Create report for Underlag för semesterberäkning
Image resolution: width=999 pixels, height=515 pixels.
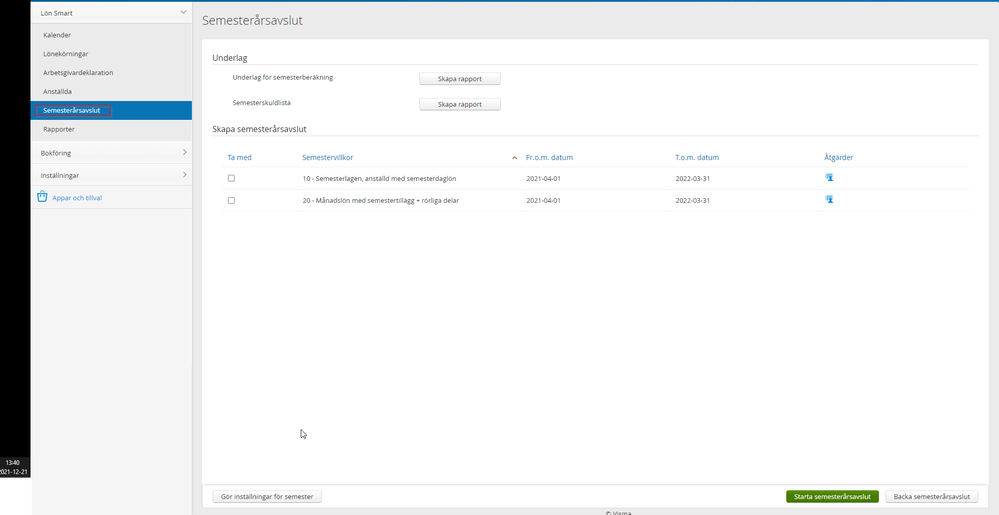459,79
